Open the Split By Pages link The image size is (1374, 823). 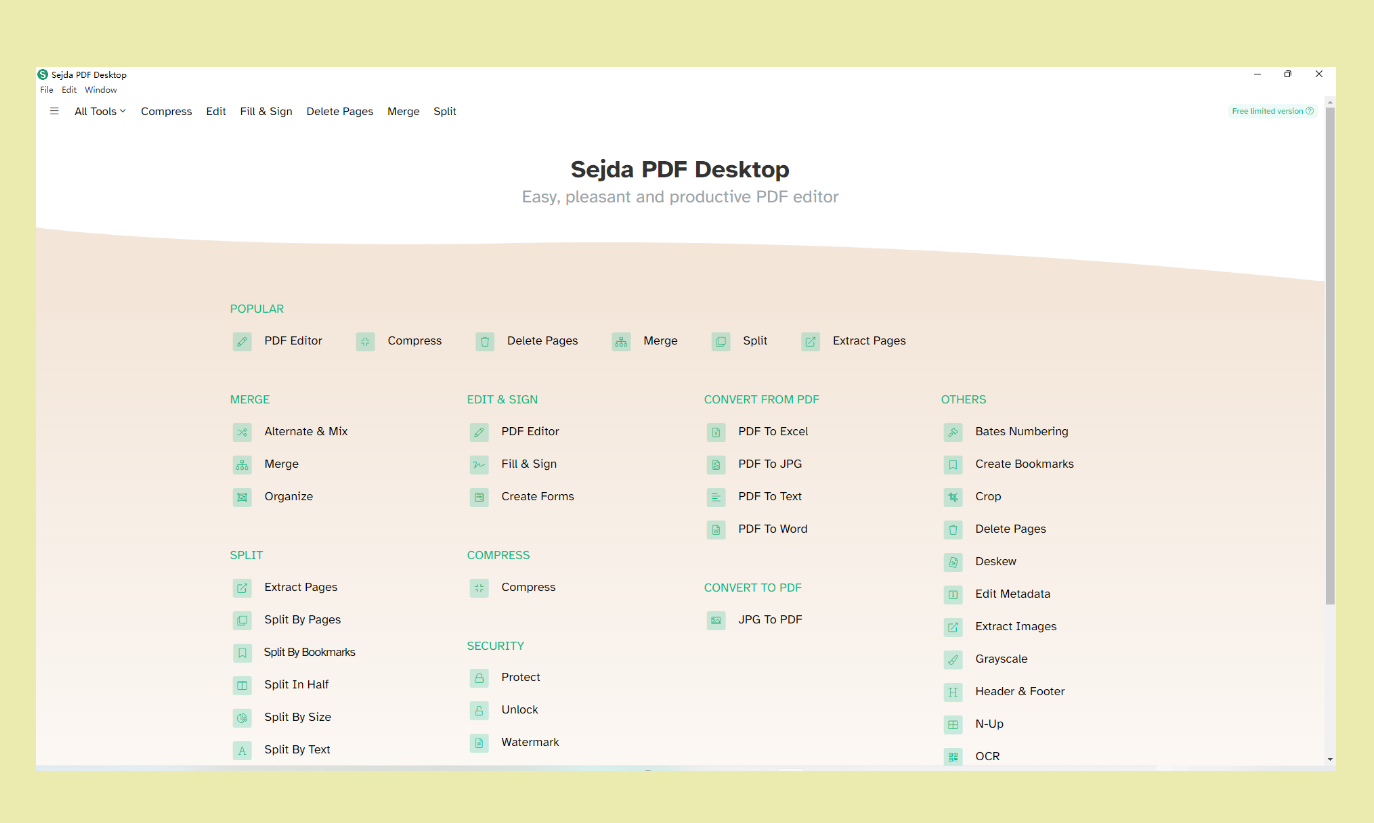(302, 620)
